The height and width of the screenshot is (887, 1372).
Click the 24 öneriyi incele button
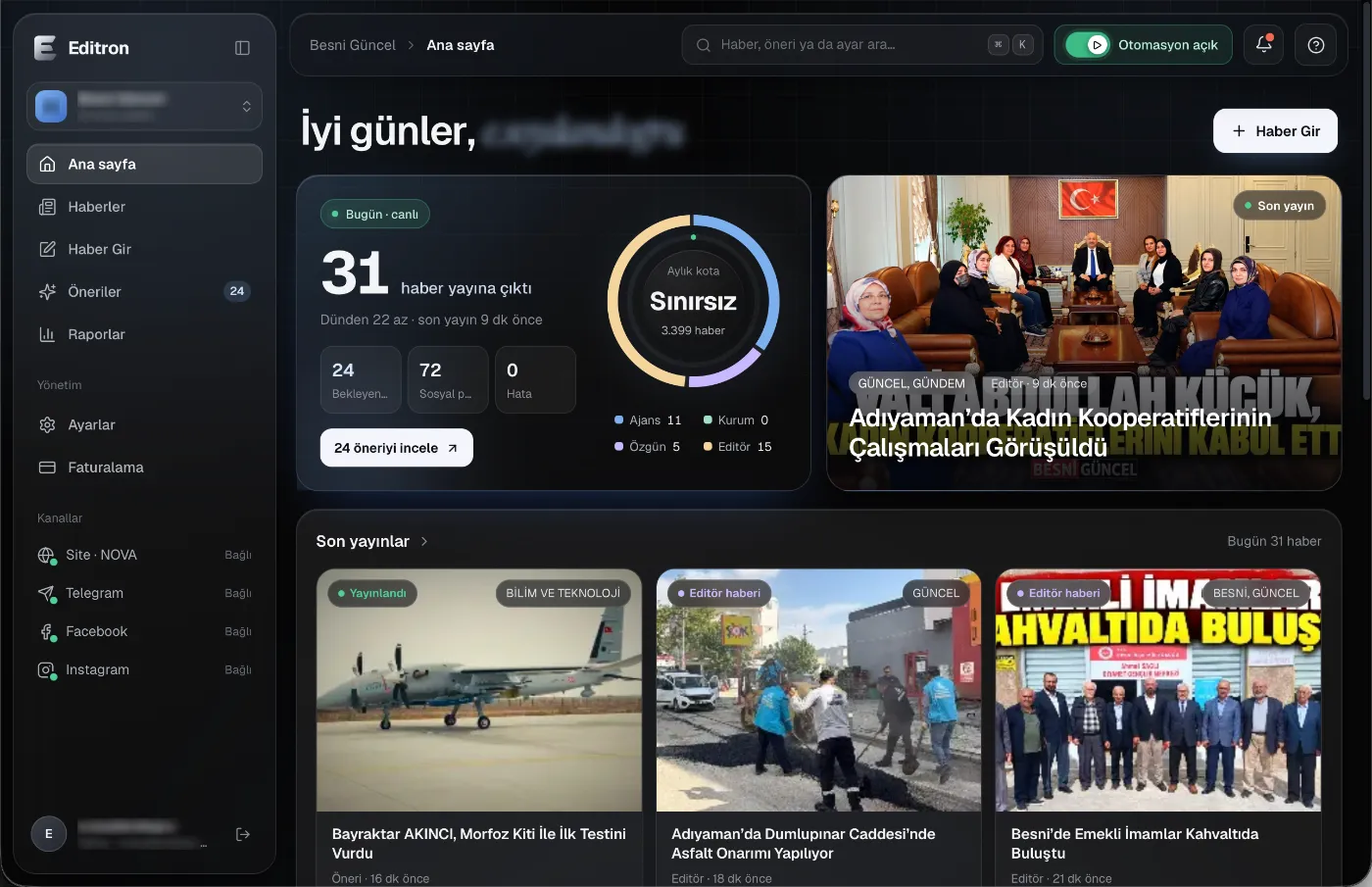tap(396, 448)
